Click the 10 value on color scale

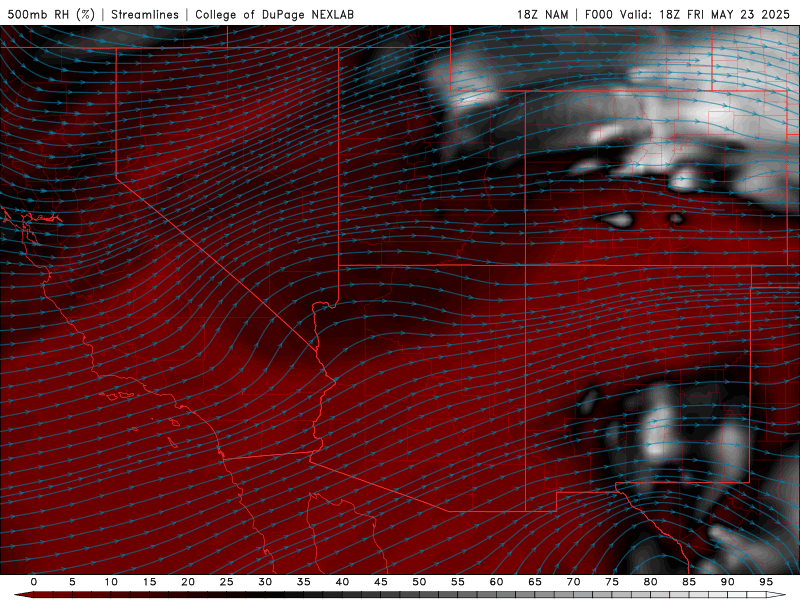click(x=111, y=582)
